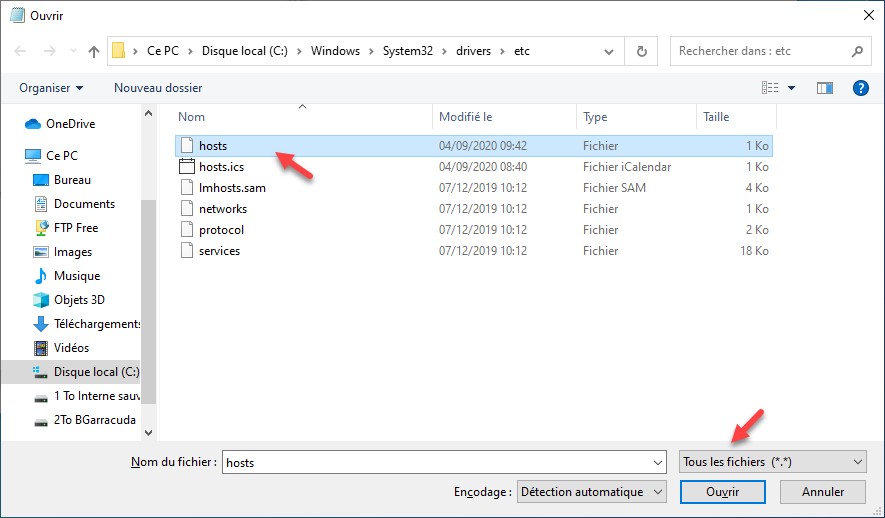Expand the address bar history dropdown
The width and height of the screenshot is (885, 518).
[612, 51]
